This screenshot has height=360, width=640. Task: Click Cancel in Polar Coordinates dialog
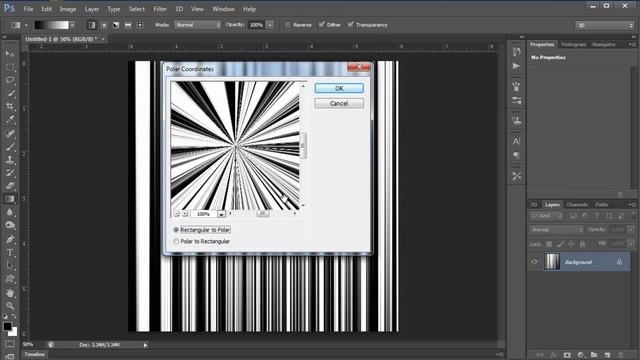click(x=339, y=104)
